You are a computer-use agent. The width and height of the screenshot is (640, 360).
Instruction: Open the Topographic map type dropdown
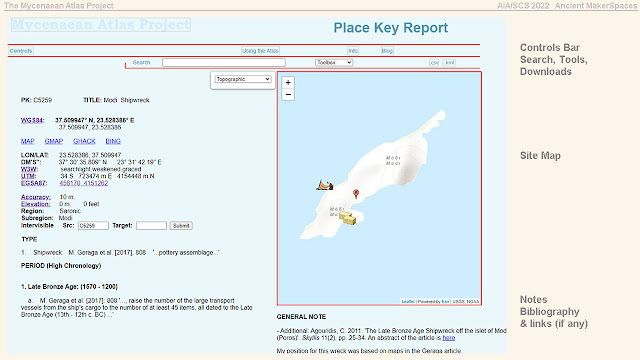243,79
